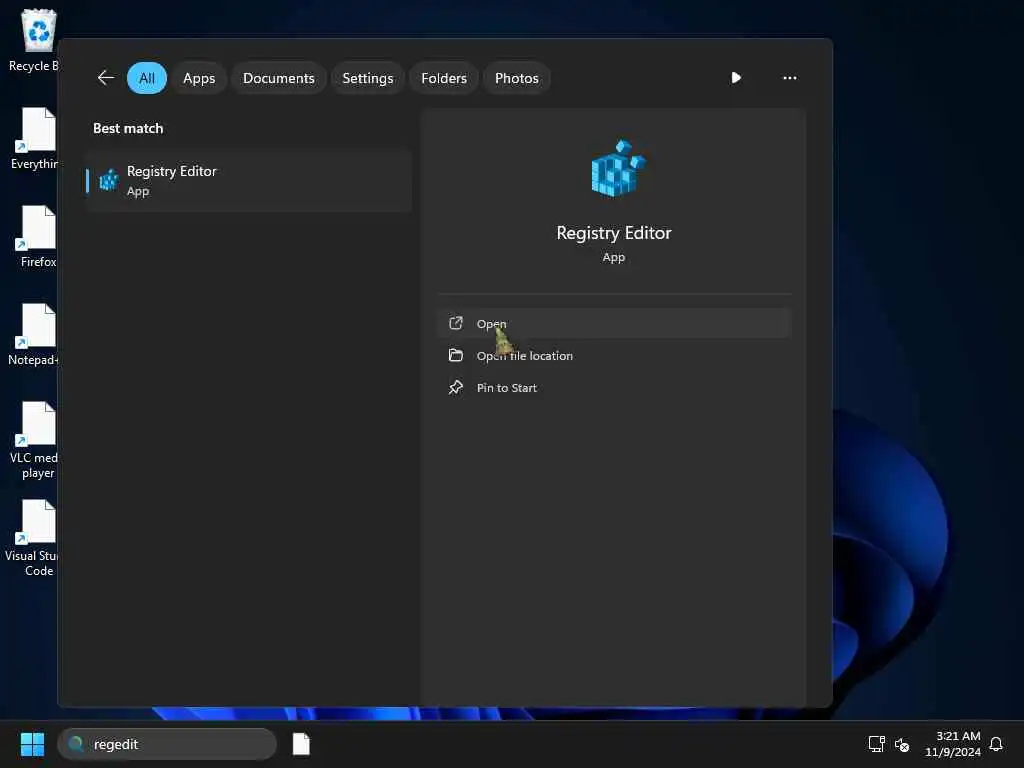Click the Best match heading

(x=128, y=128)
